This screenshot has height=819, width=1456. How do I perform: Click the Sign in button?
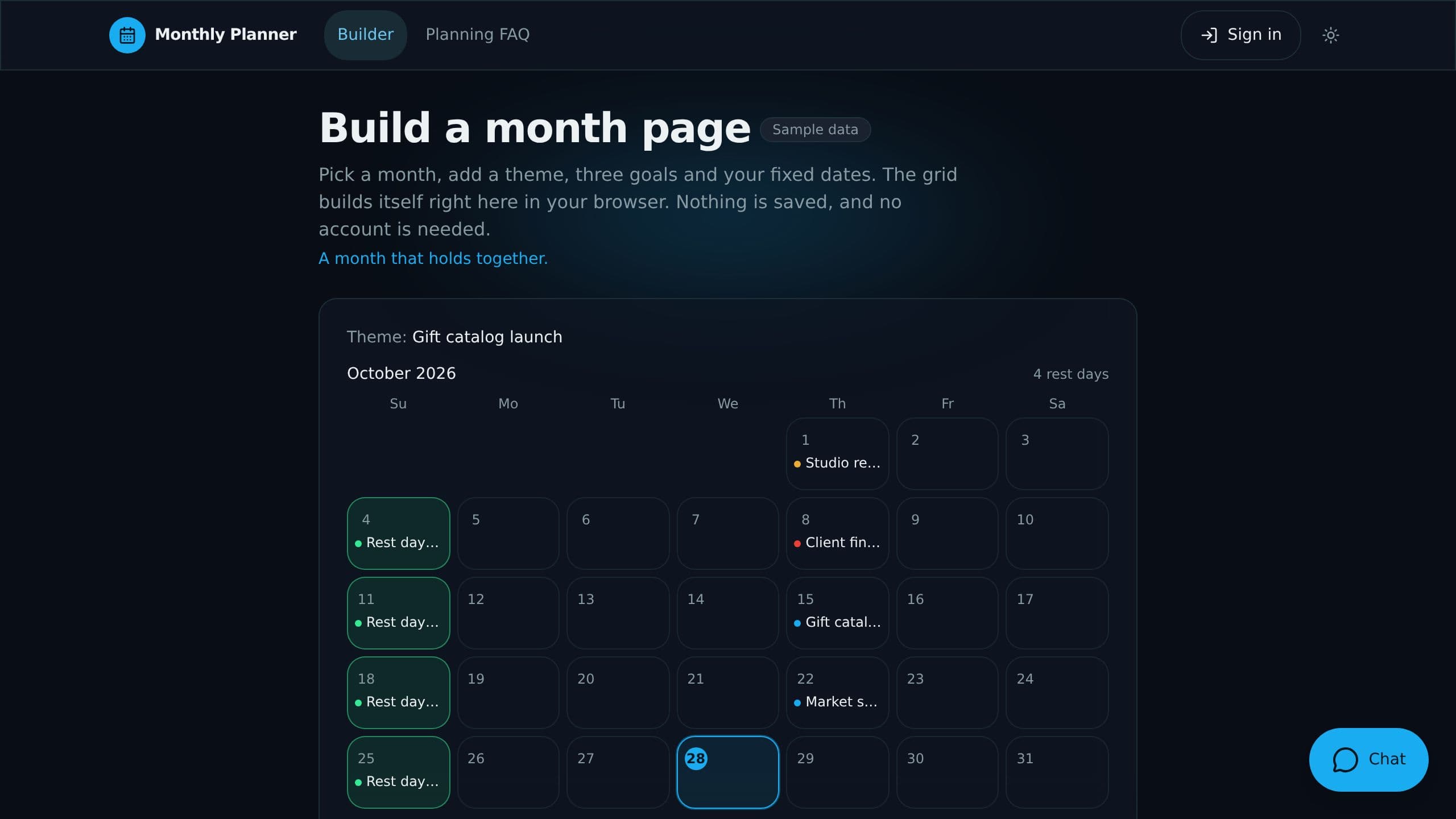(1240, 35)
